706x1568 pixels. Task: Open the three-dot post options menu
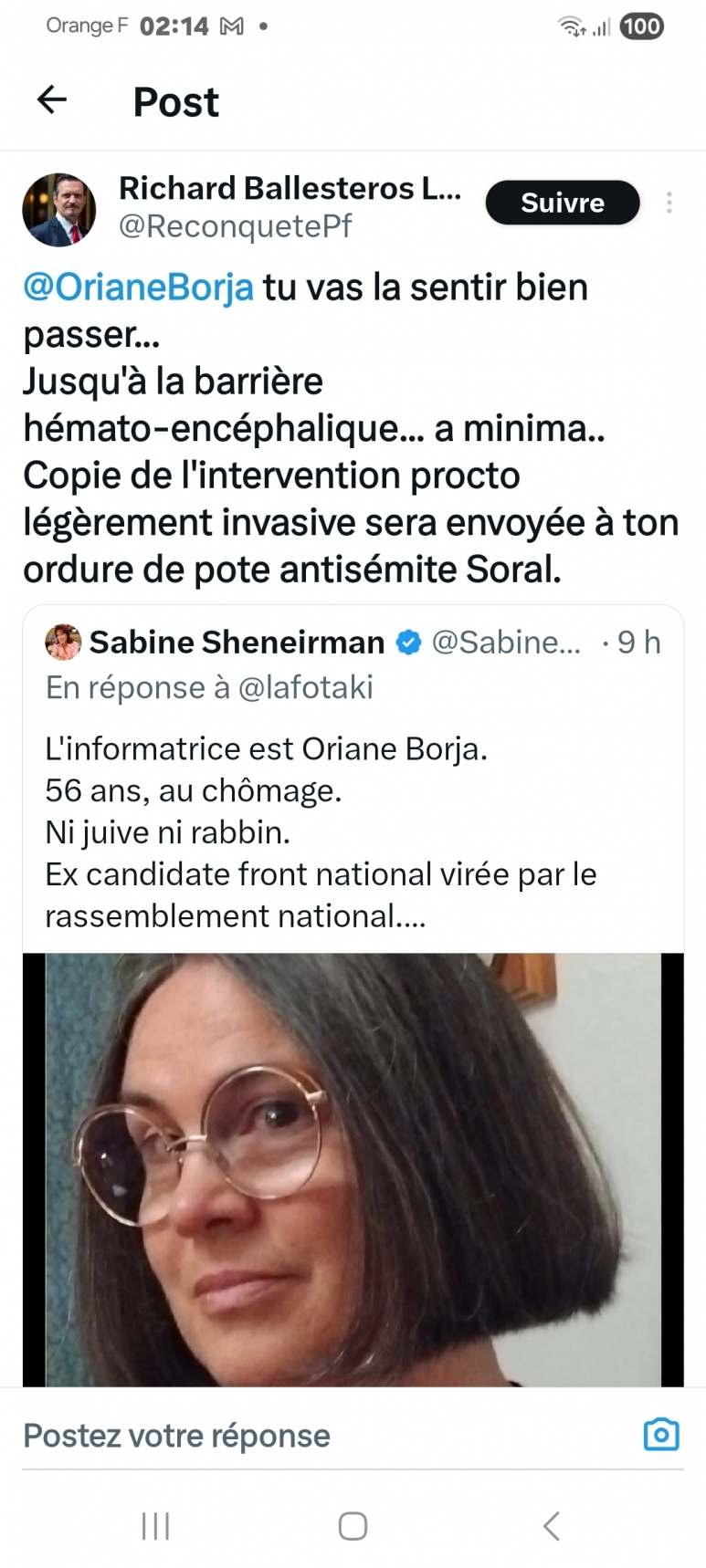pos(669,203)
